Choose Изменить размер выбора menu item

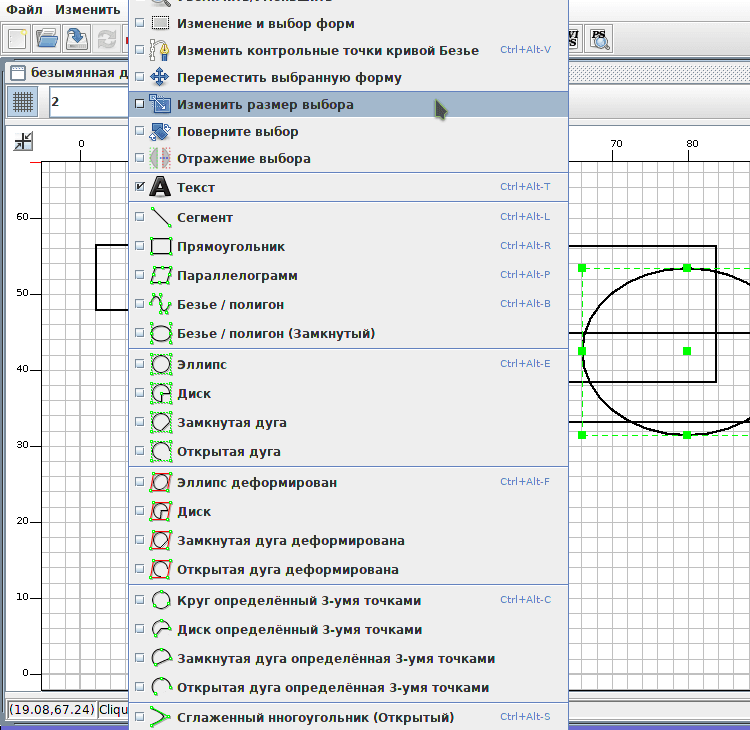pyautogui.click(x=349, y=104)
